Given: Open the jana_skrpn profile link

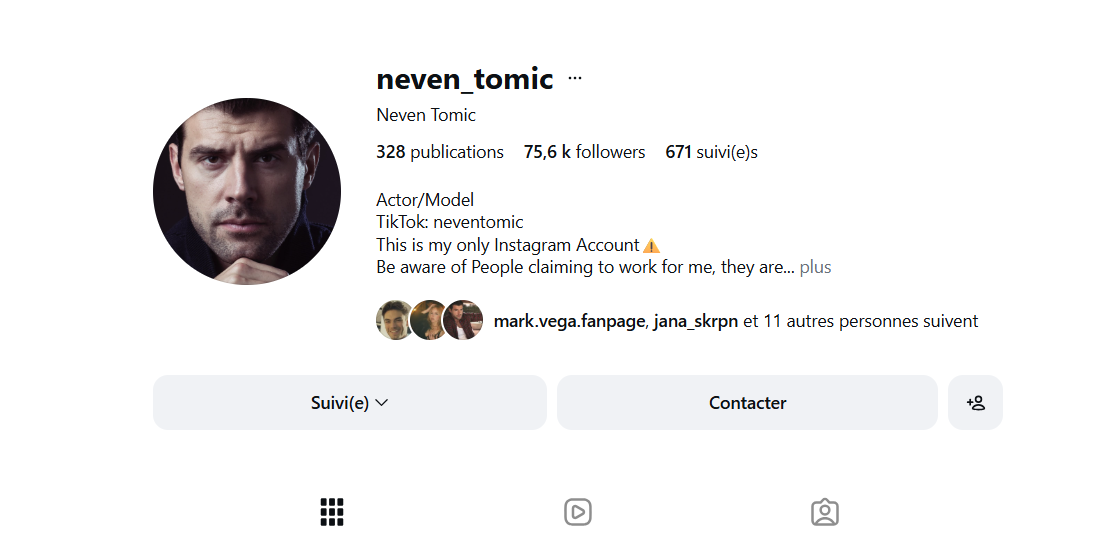Looking at the screenshot, I should point(695,321).
